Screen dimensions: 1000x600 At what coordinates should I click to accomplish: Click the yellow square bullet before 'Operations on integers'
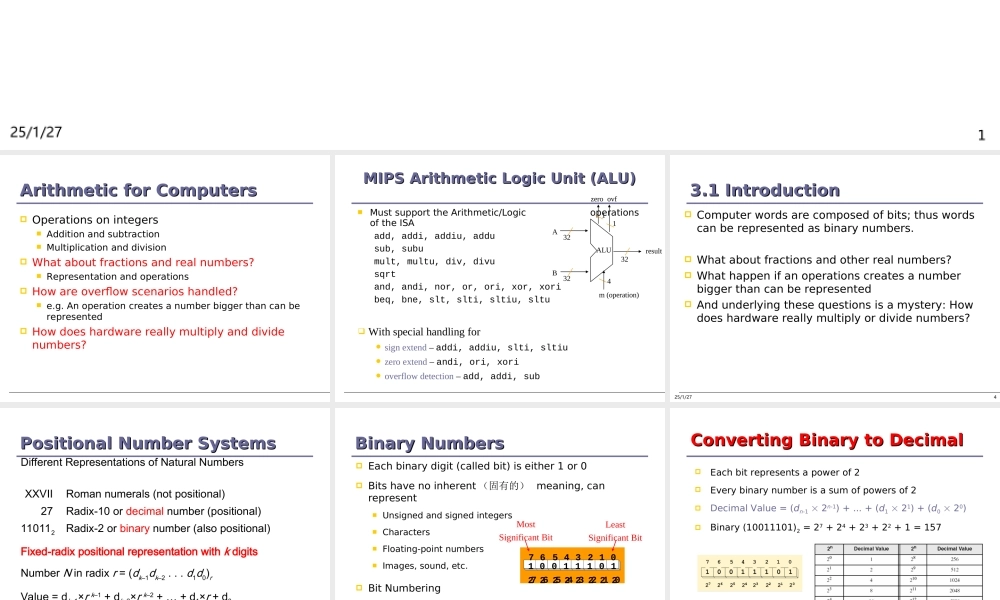(x=21, y=220)
